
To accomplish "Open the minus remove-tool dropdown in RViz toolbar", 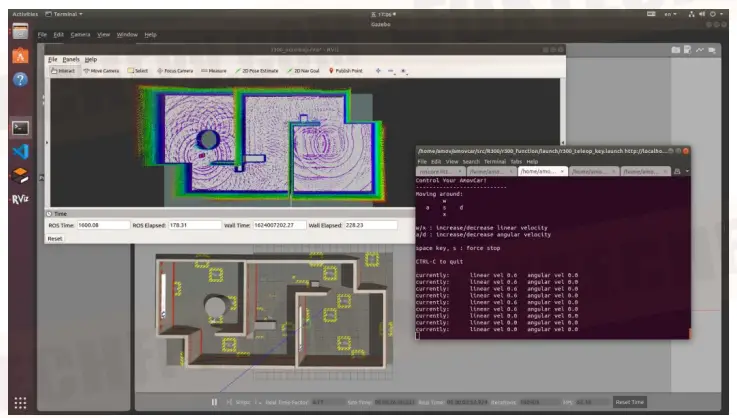I will click(391, 71).
